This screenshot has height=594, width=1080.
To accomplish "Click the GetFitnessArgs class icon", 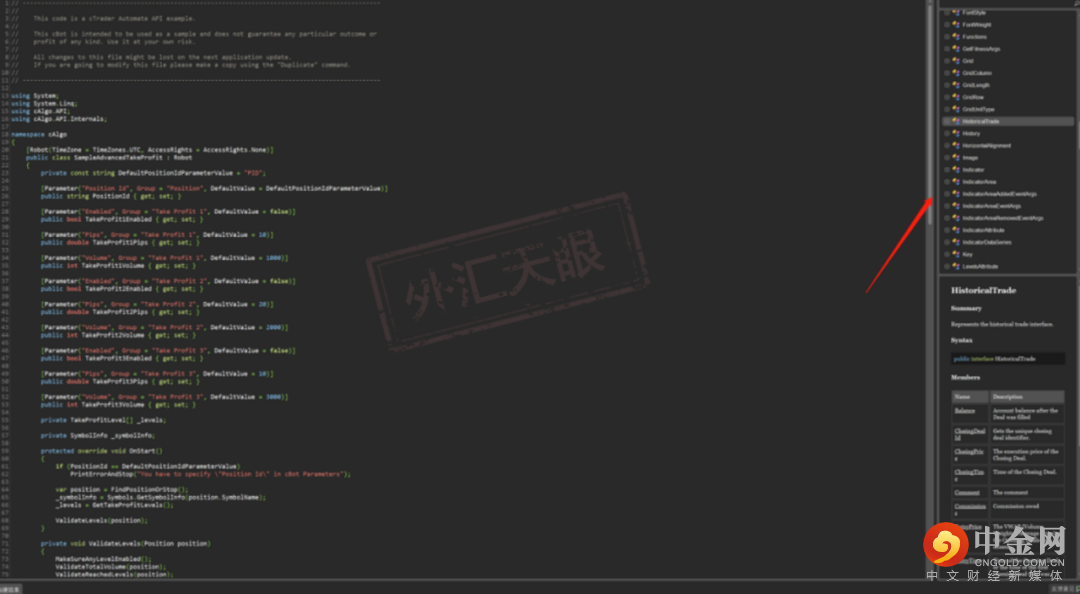I will (955, 49).
